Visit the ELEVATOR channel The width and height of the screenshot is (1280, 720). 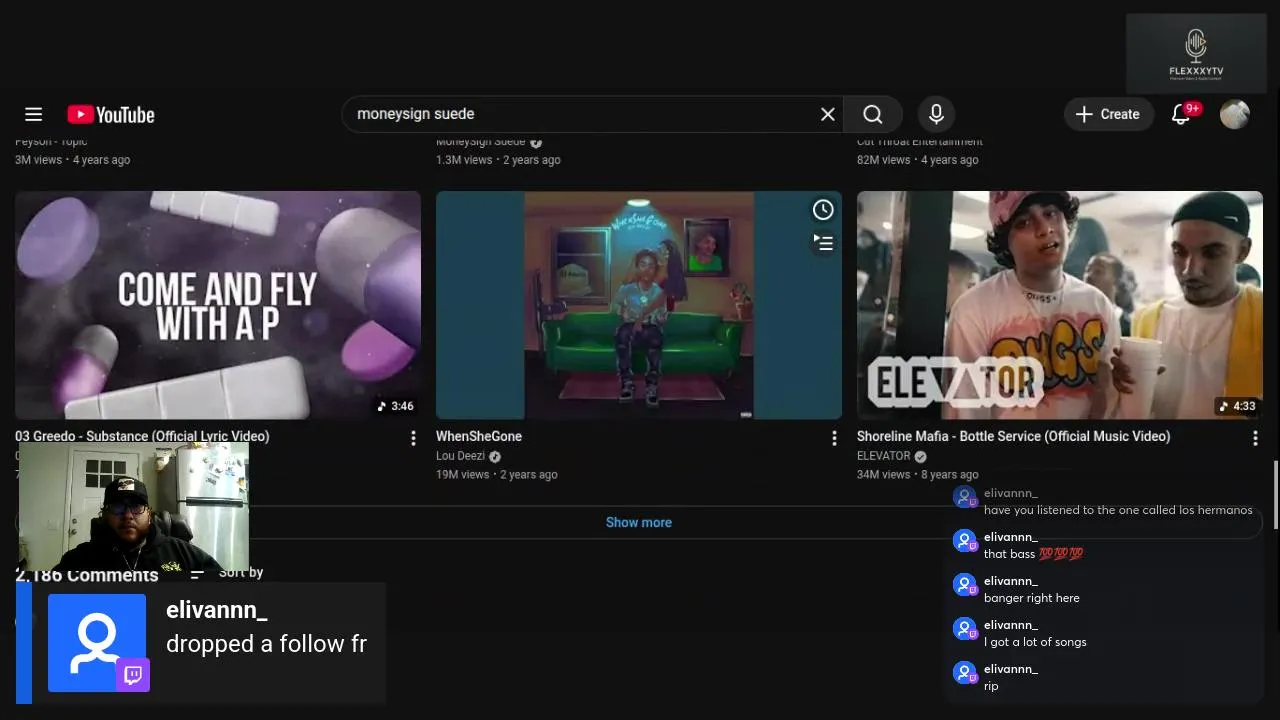pyautogui.click(x=884, y=456)
